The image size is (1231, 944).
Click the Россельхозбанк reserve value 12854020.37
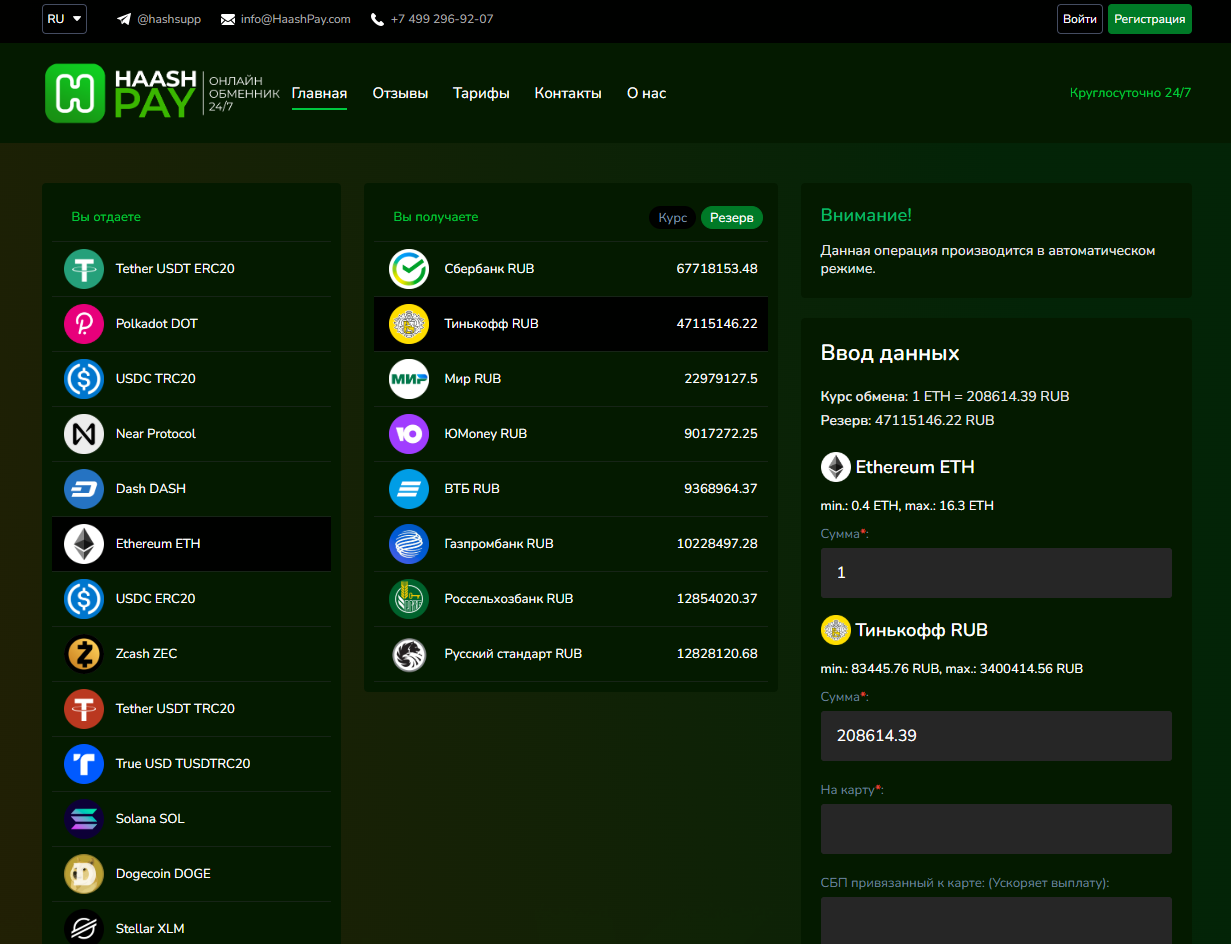[x=717, y=599]
